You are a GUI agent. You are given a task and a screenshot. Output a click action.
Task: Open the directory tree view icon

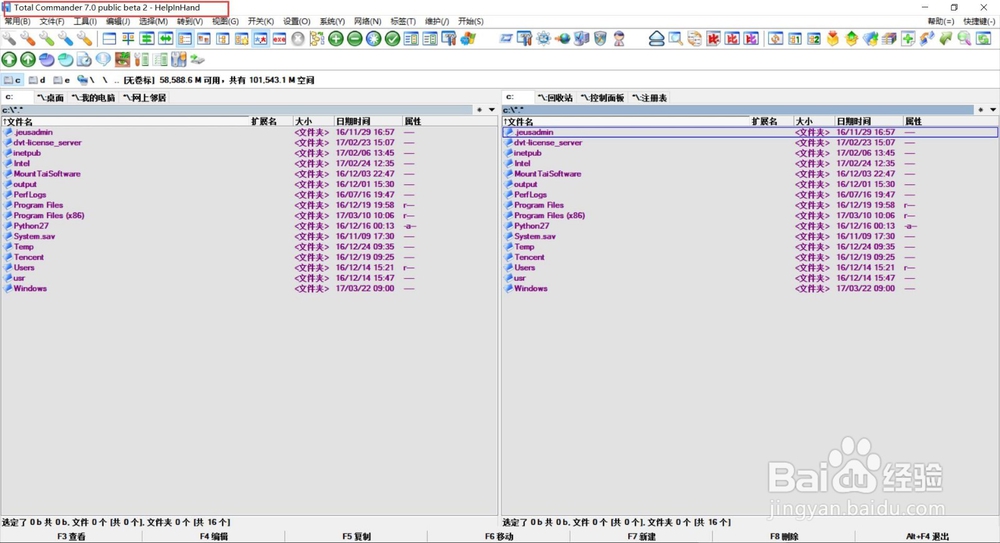[317, 39]
